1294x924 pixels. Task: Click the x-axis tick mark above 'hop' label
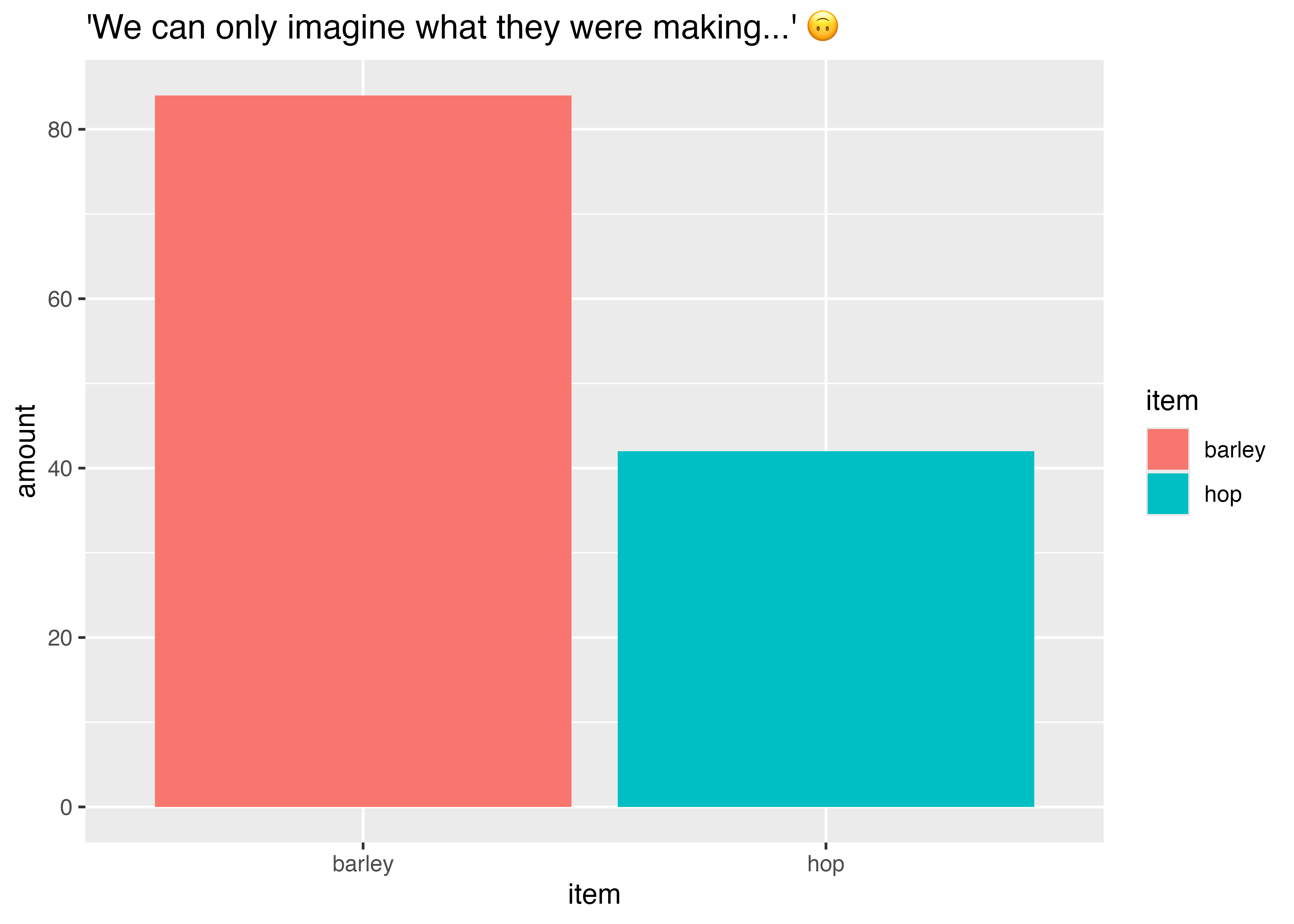(826, 845)
